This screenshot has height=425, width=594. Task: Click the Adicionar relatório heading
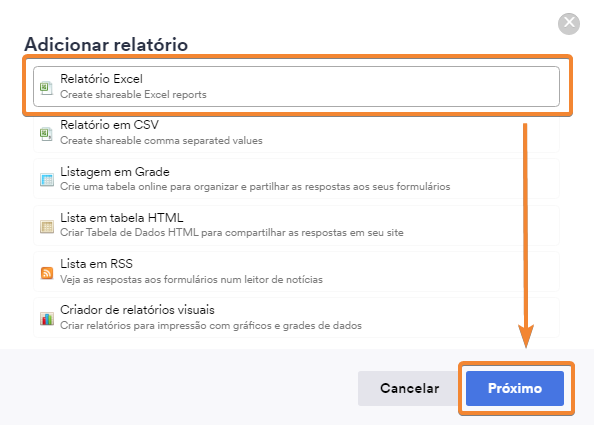tap(106, 44)
